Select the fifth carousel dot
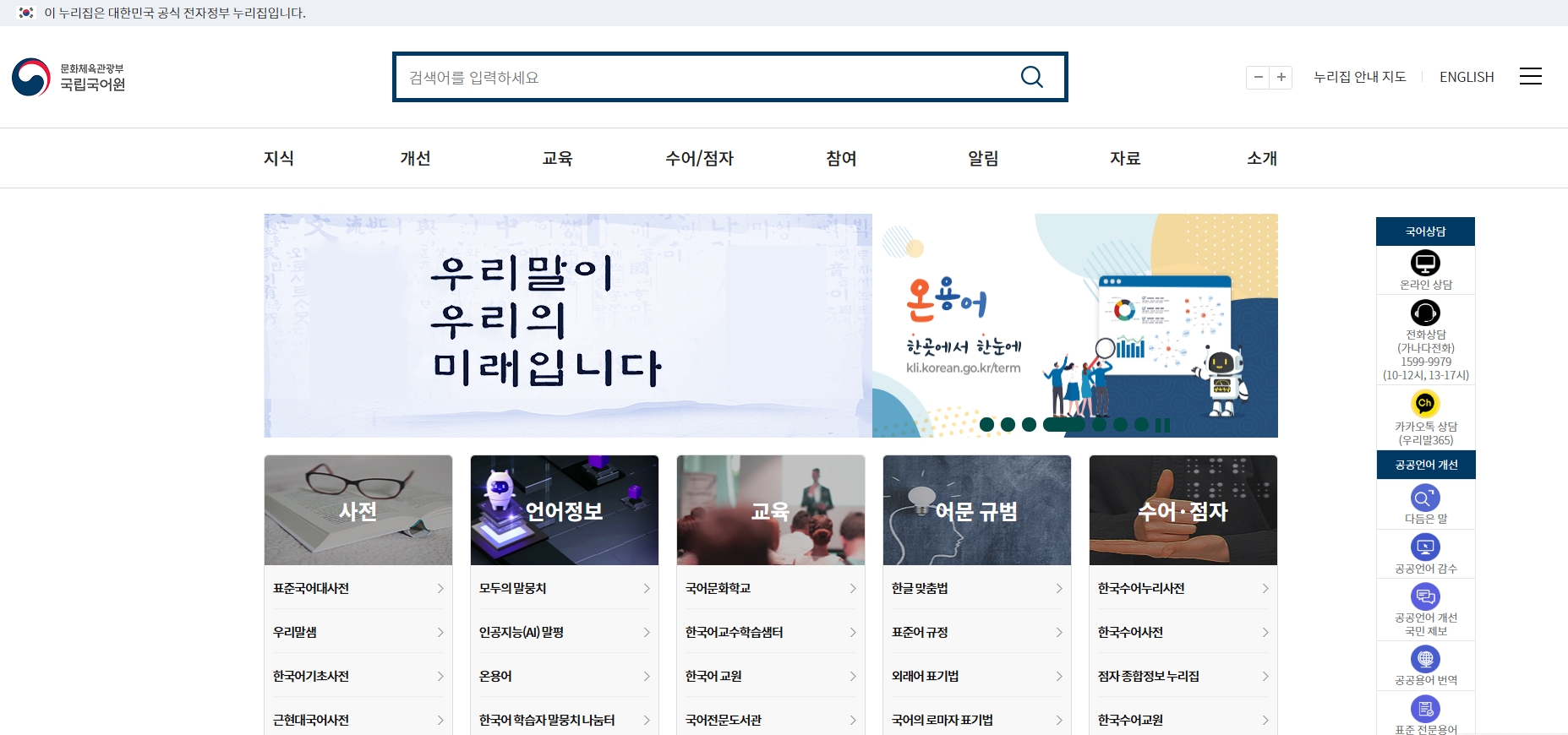1568x735 pixels. [x=1099, y=424]
